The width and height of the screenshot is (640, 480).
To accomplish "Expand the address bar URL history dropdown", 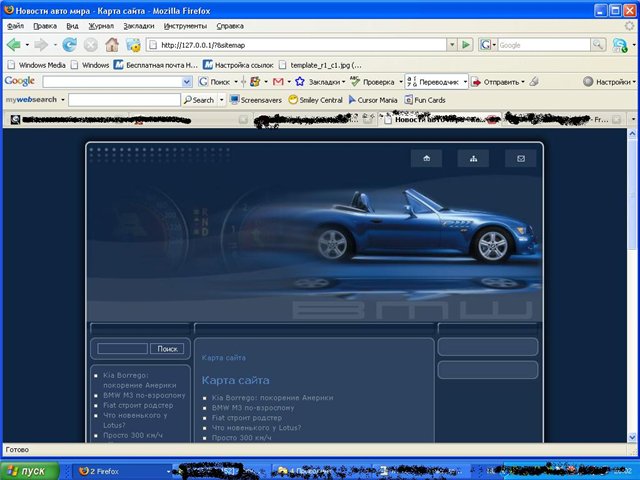I will point(450,45).
